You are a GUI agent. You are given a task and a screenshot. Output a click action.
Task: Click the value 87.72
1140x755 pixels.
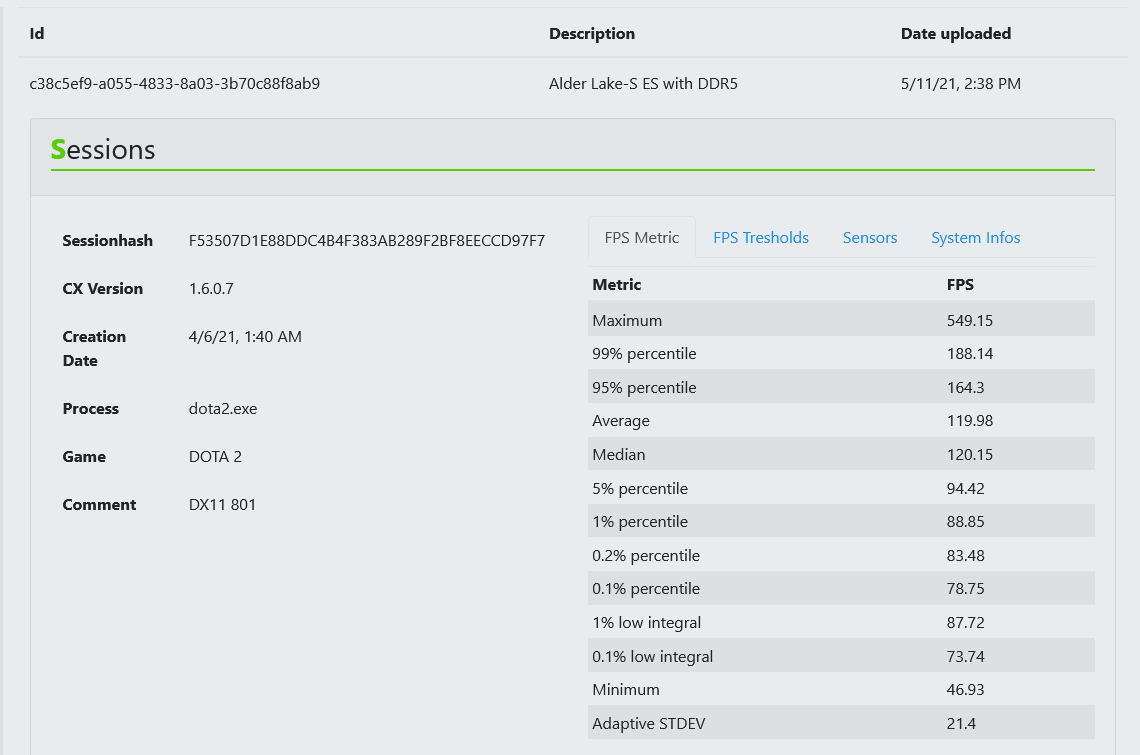[965, 623]
